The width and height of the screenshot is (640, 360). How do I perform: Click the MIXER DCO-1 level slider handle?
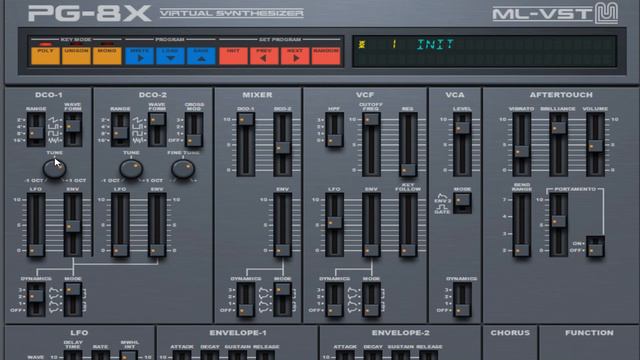tap(246, 120)
